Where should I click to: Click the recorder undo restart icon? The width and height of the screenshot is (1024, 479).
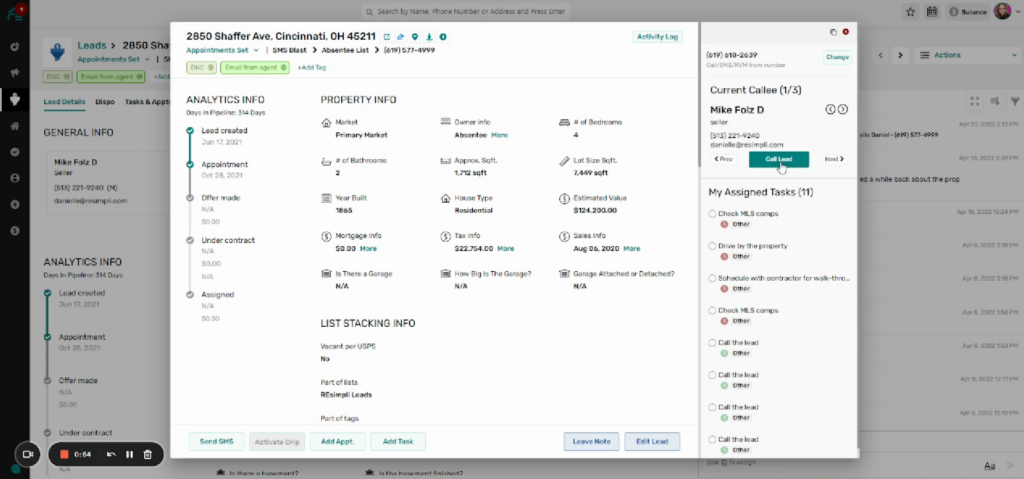pos(111,454)
